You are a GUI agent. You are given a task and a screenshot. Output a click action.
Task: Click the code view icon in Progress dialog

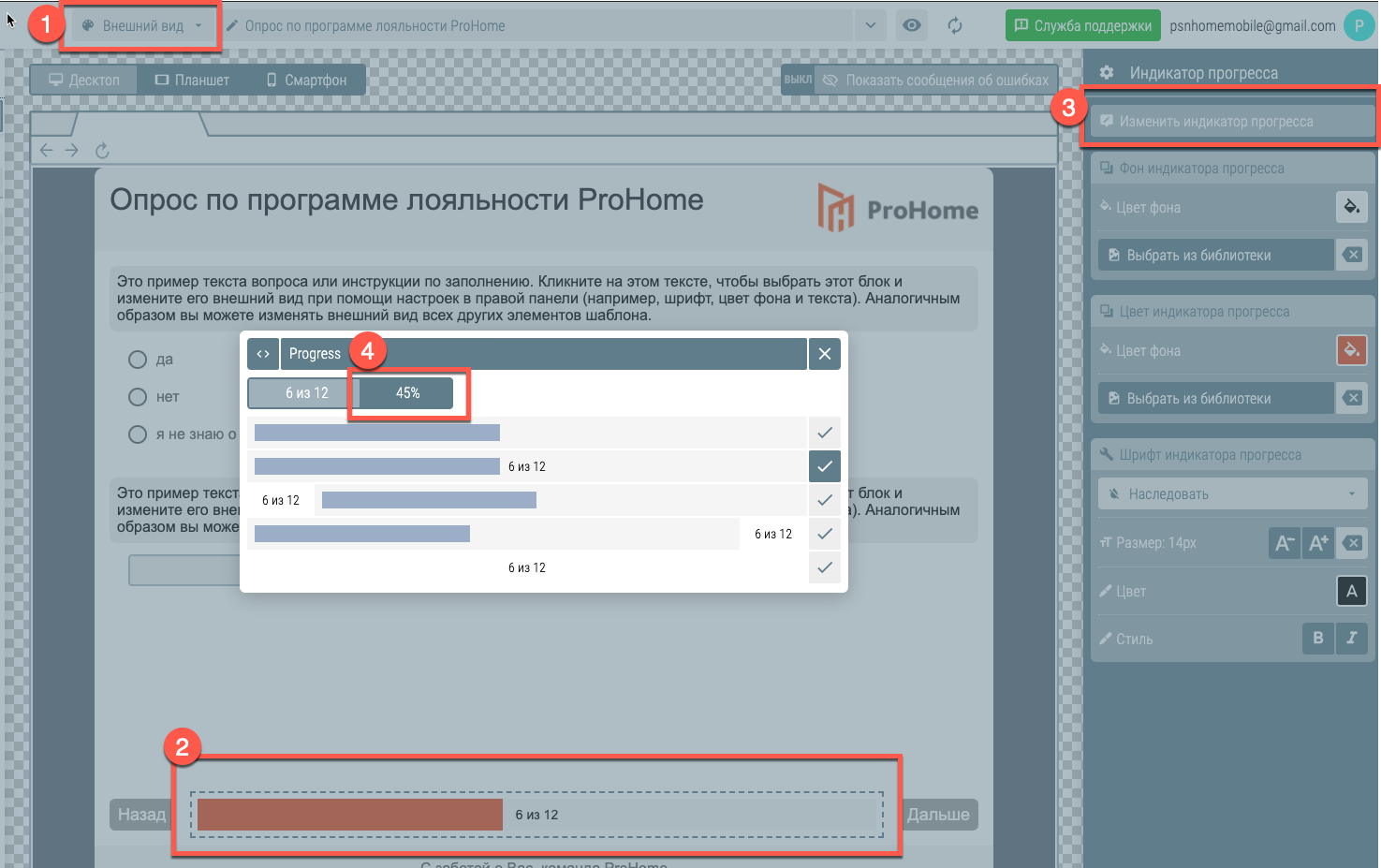click(263, 354)
